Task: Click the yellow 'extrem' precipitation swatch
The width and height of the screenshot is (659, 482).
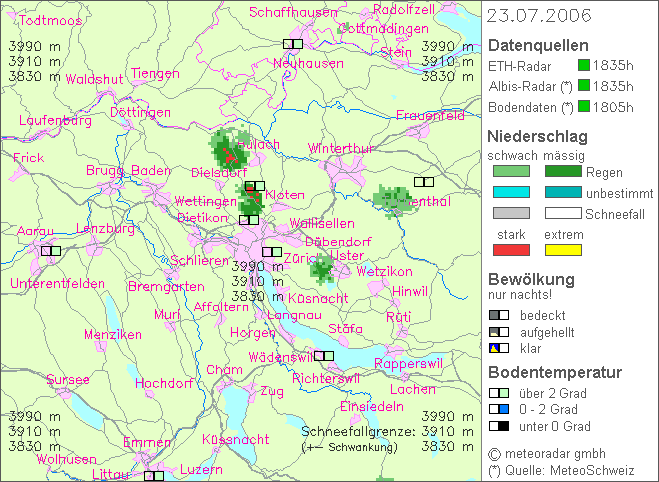Action: (563, 249)
